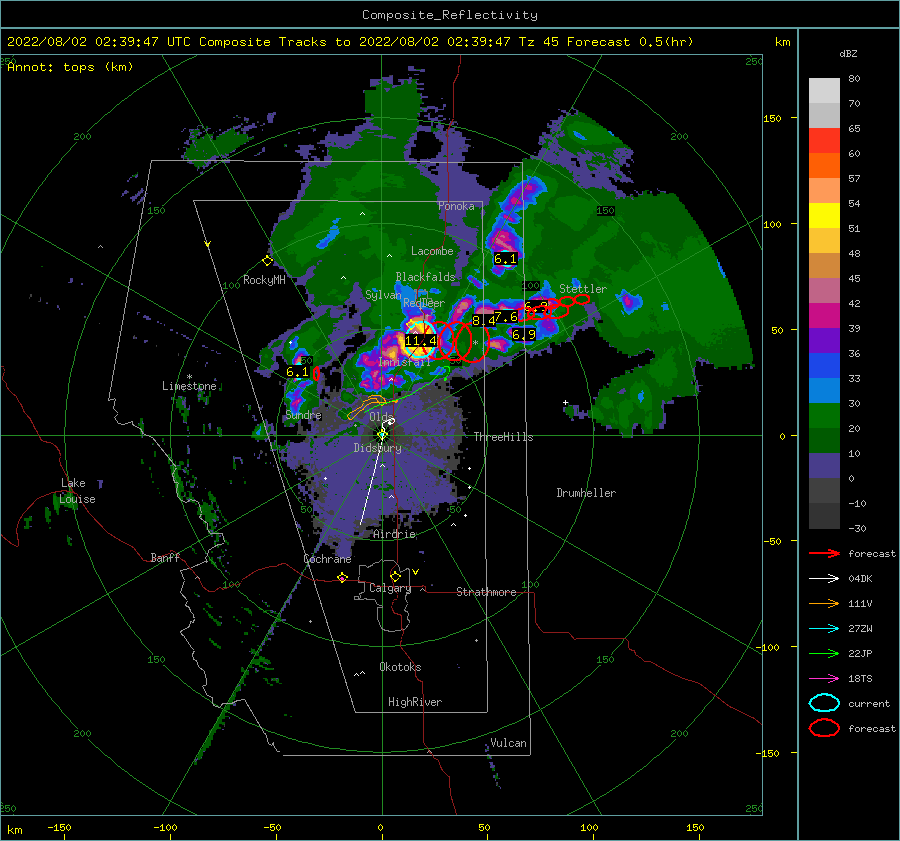Click the Ponoka city label
The image size is (900, 841).
[x=456, y=206]
